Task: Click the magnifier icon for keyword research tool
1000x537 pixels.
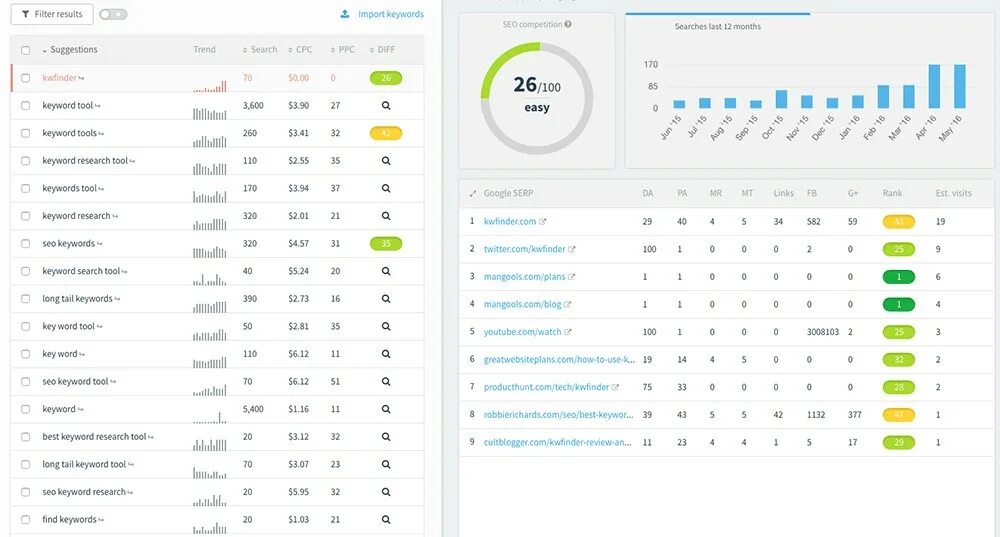Action: coord(386,161)
